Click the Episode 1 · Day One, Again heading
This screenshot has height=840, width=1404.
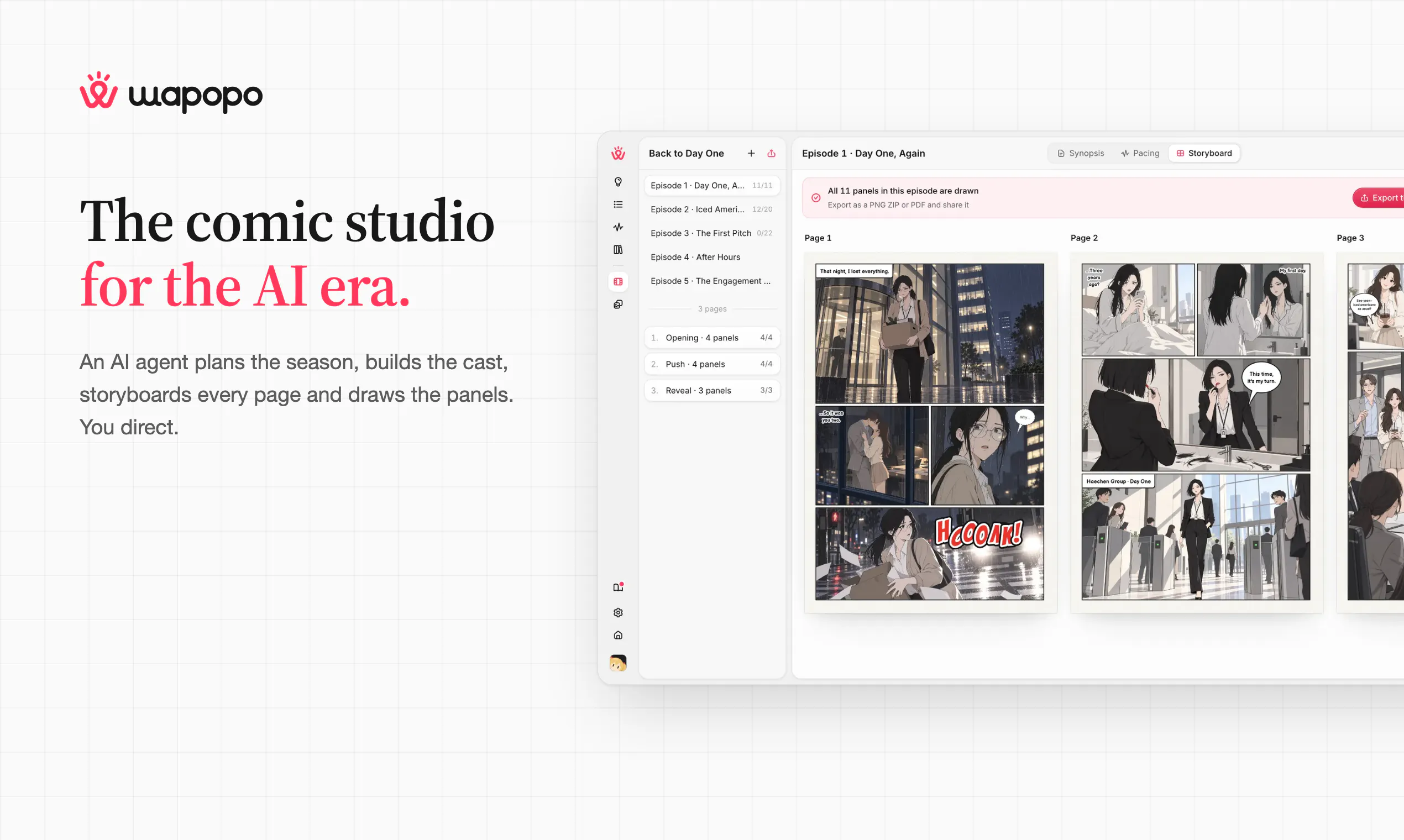coord(863,154)
